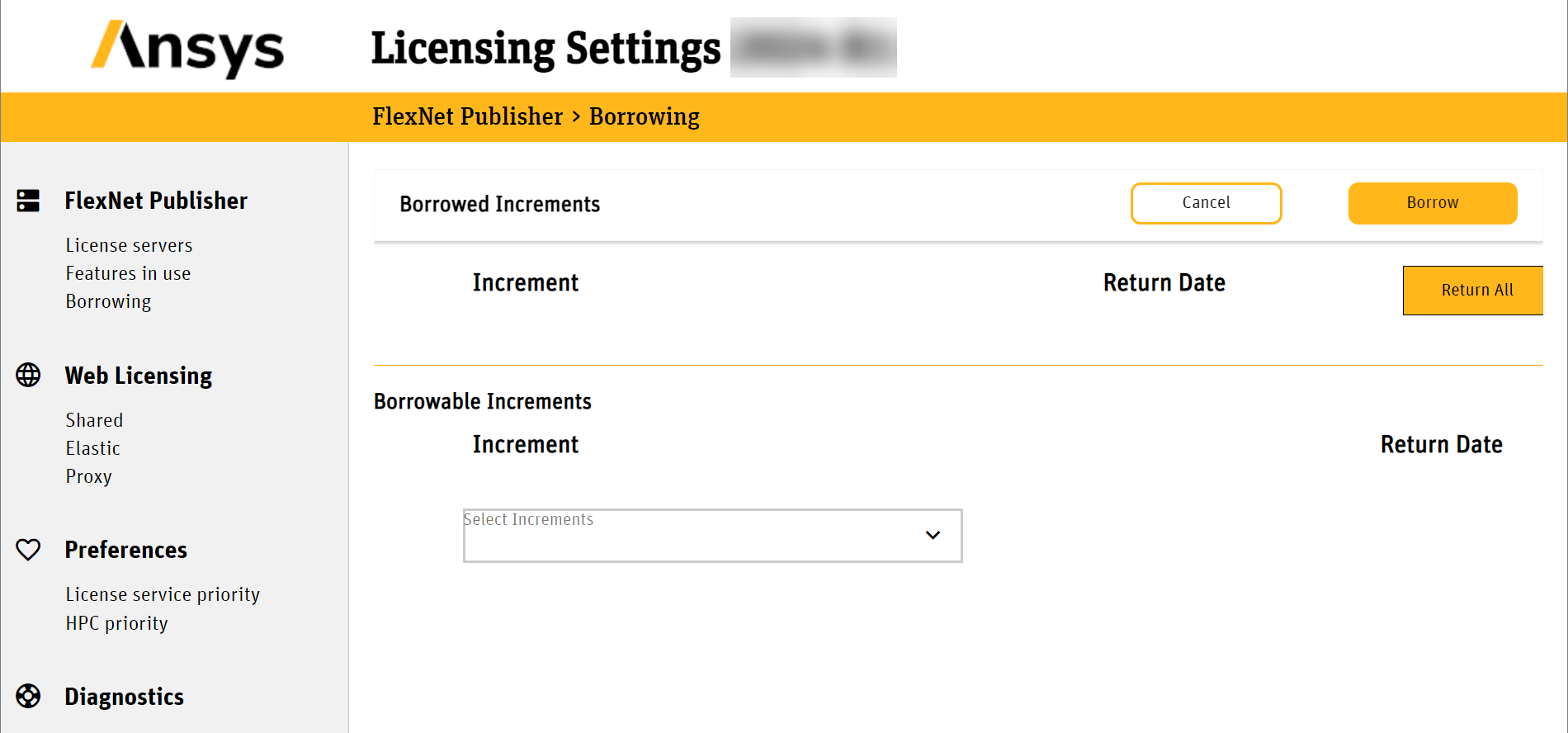Click the Select Increments field
This screenshot has width=1568, height=733.
click(693, 536)
